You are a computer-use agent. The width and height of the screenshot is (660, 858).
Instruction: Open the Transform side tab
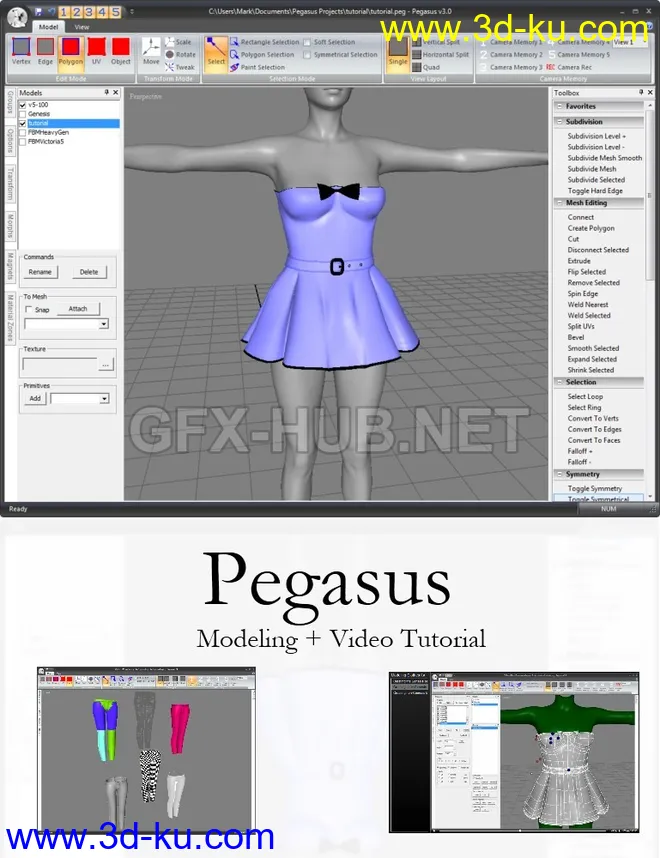[10, 184]
